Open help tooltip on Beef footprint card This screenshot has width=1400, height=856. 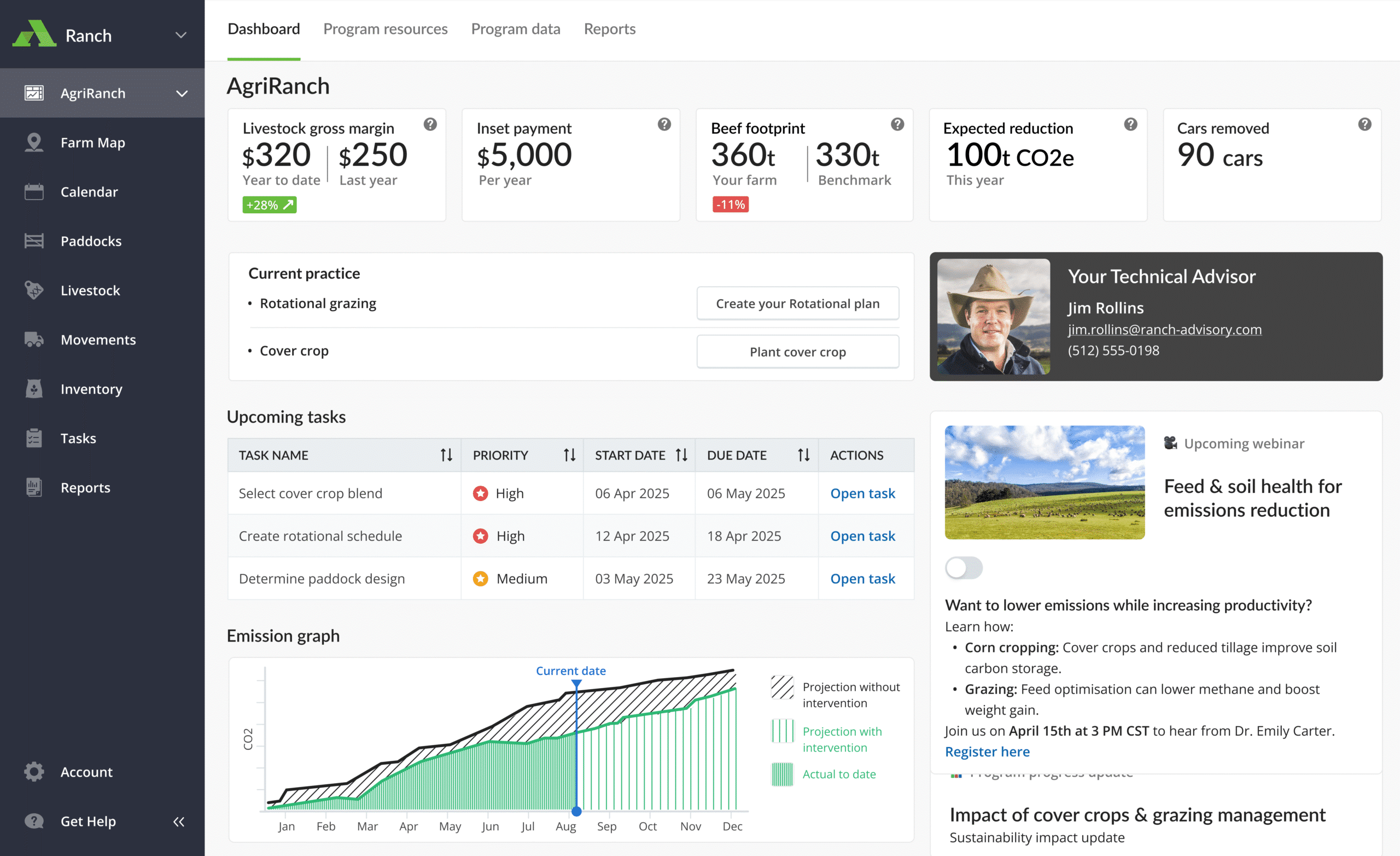click(898, 124)
